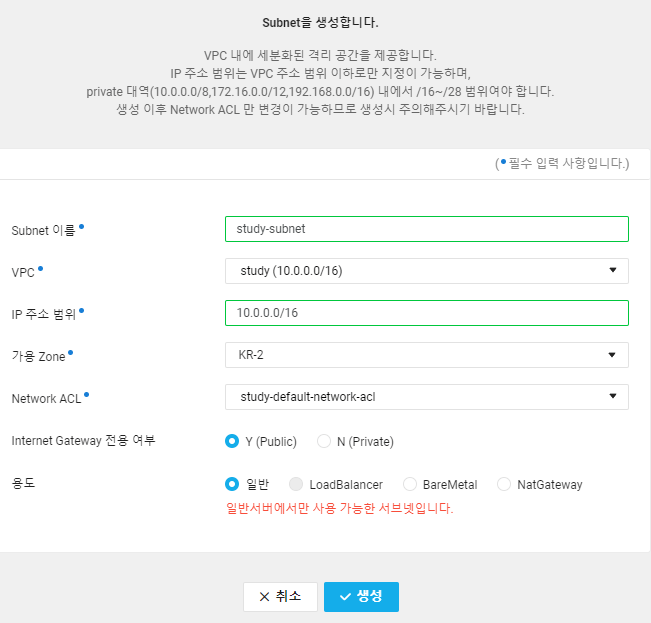Select the N (Private) radio button

click(x=324, y=441)
